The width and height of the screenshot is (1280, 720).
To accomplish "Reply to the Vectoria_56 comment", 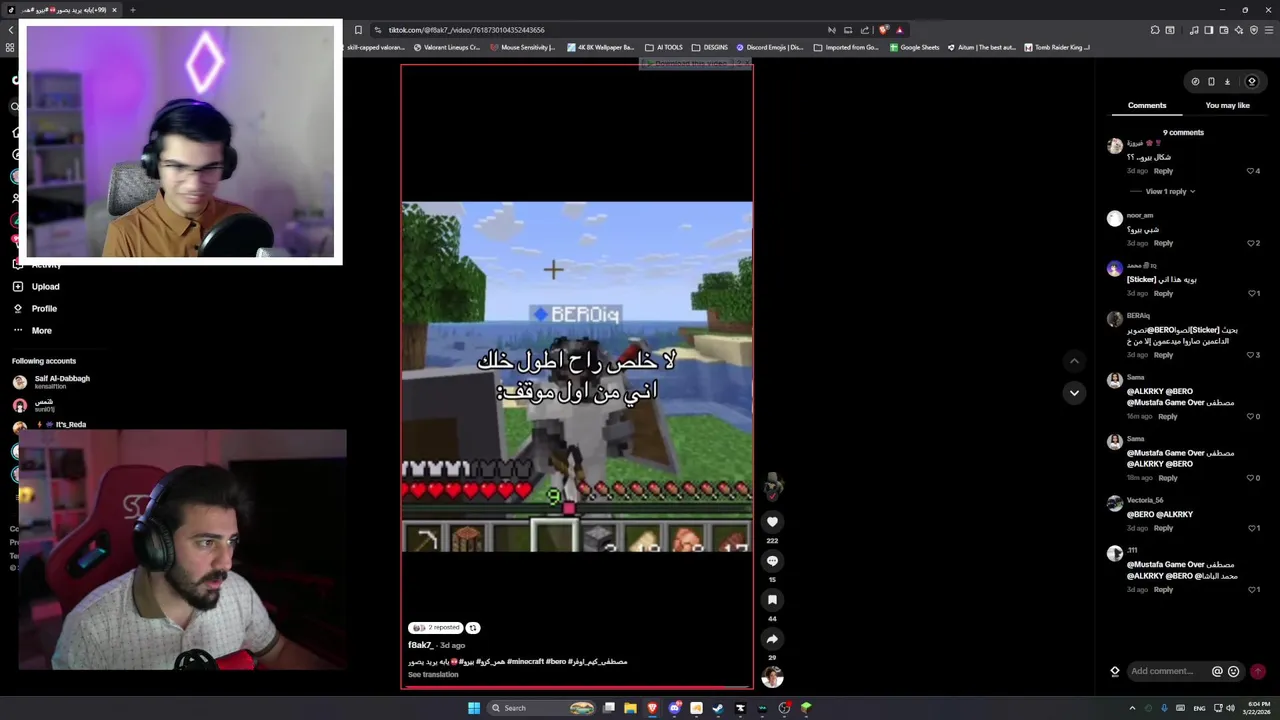I will [x=1163, y=528].
